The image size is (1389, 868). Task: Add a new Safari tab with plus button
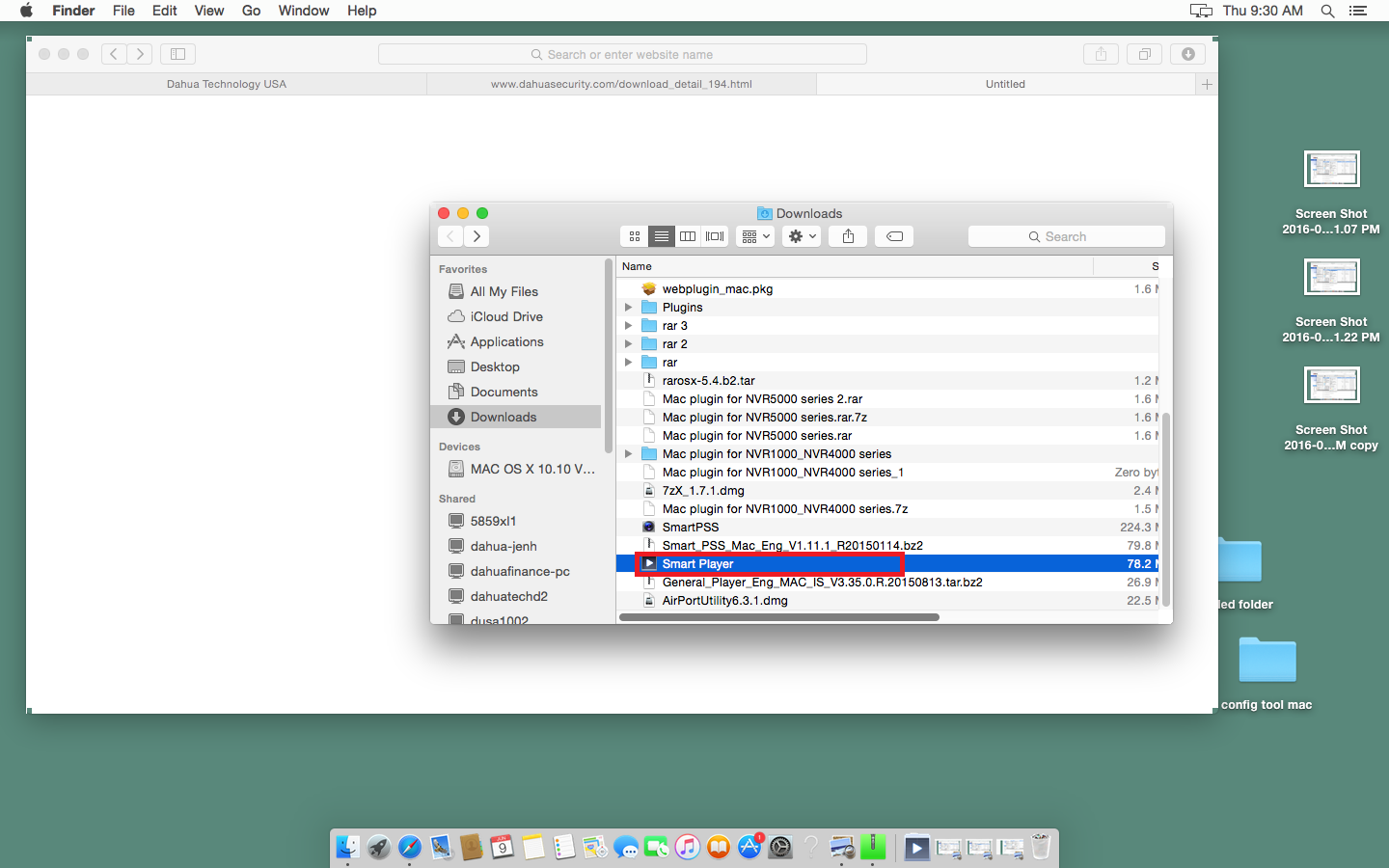click(1207, 84)
